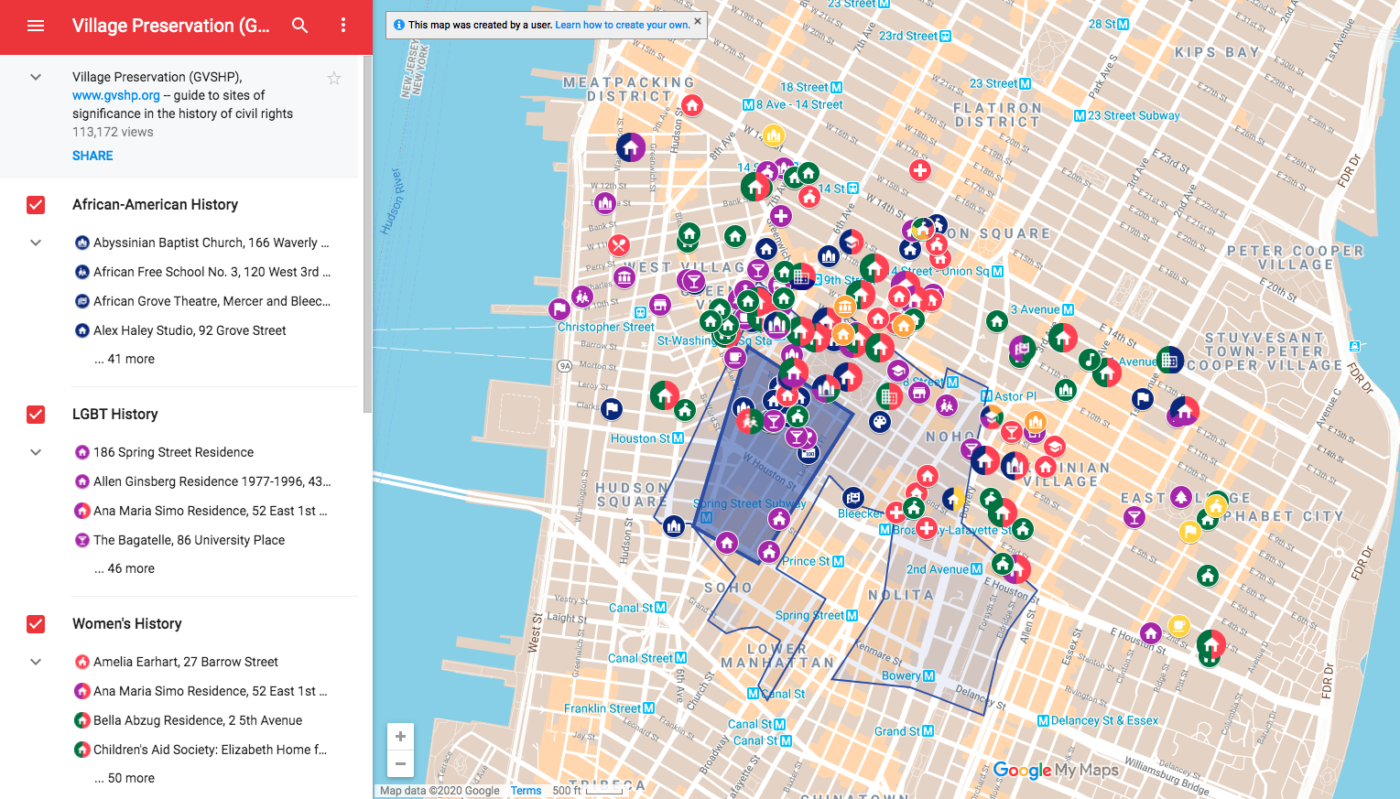Select Alex Haley Studio, 92 Grove Street
The height and width of the screenshot is (799, 1400).
[180, 330]
